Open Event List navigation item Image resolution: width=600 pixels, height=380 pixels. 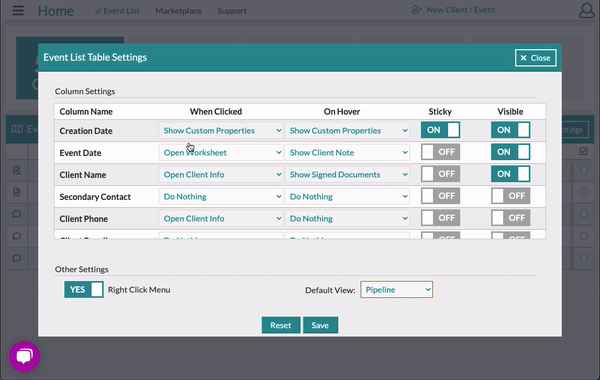point(117,11)
